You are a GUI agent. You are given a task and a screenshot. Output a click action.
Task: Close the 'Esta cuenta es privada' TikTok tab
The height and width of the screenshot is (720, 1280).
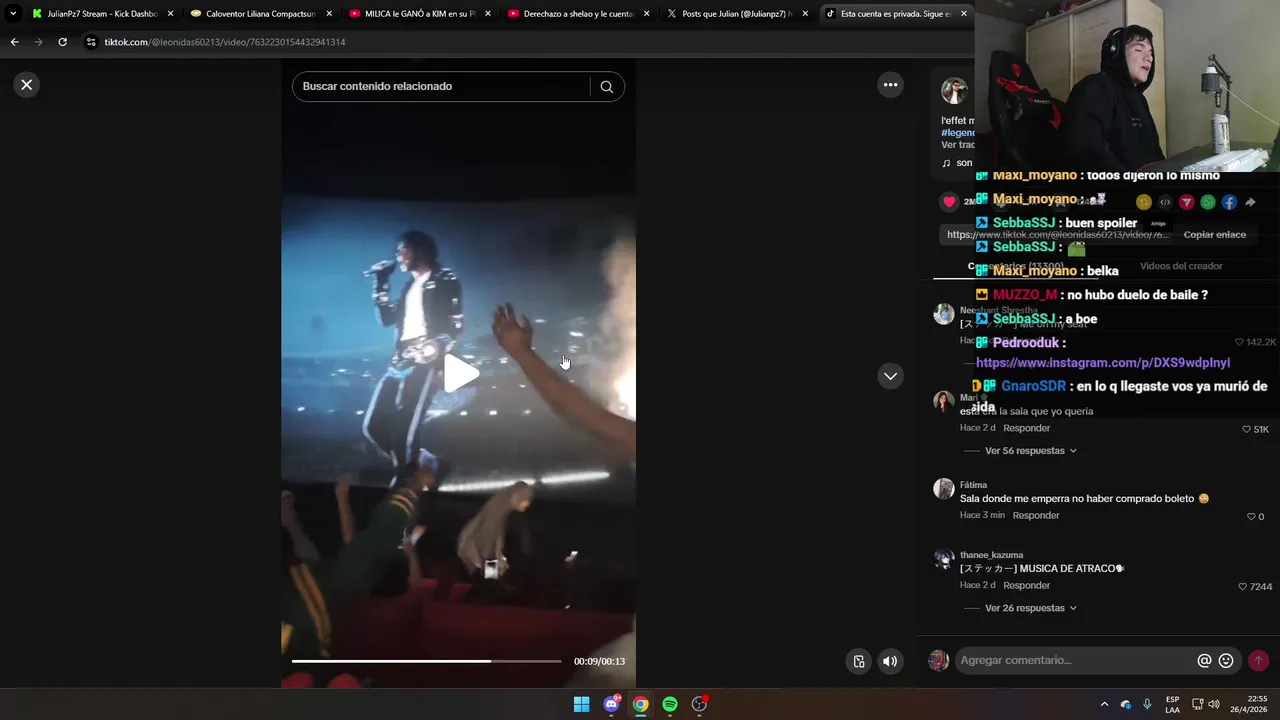[964, 14]
